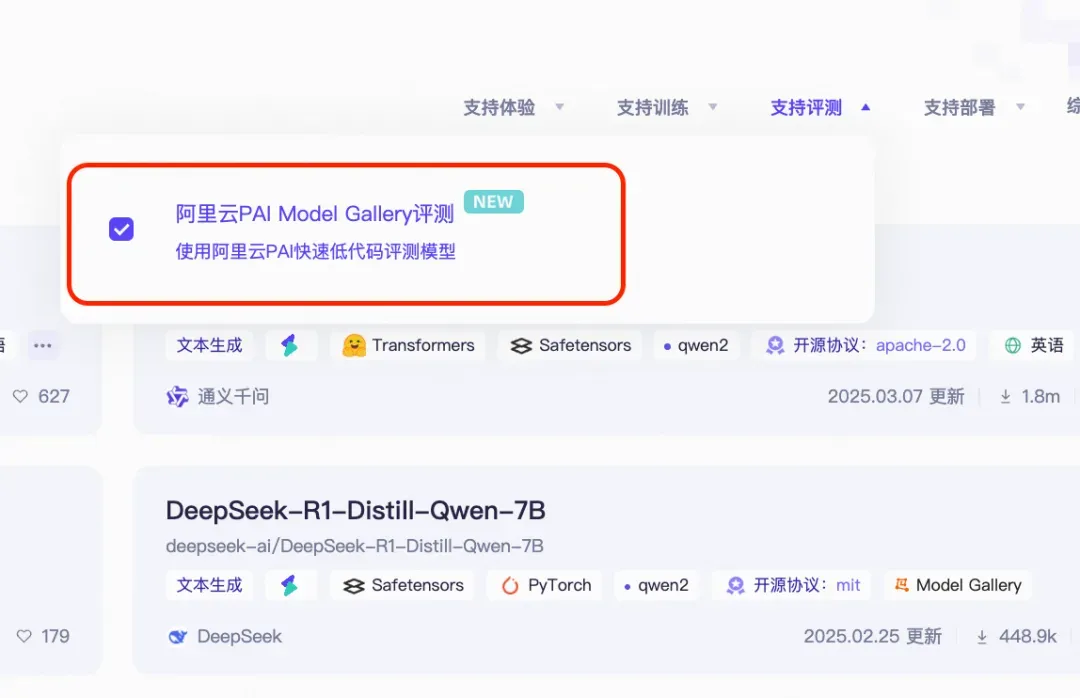This screenshot has width=1080, height=698.
Task: Click the 2025.03.07 更新 date text
Action: click(x=896, y=396)
